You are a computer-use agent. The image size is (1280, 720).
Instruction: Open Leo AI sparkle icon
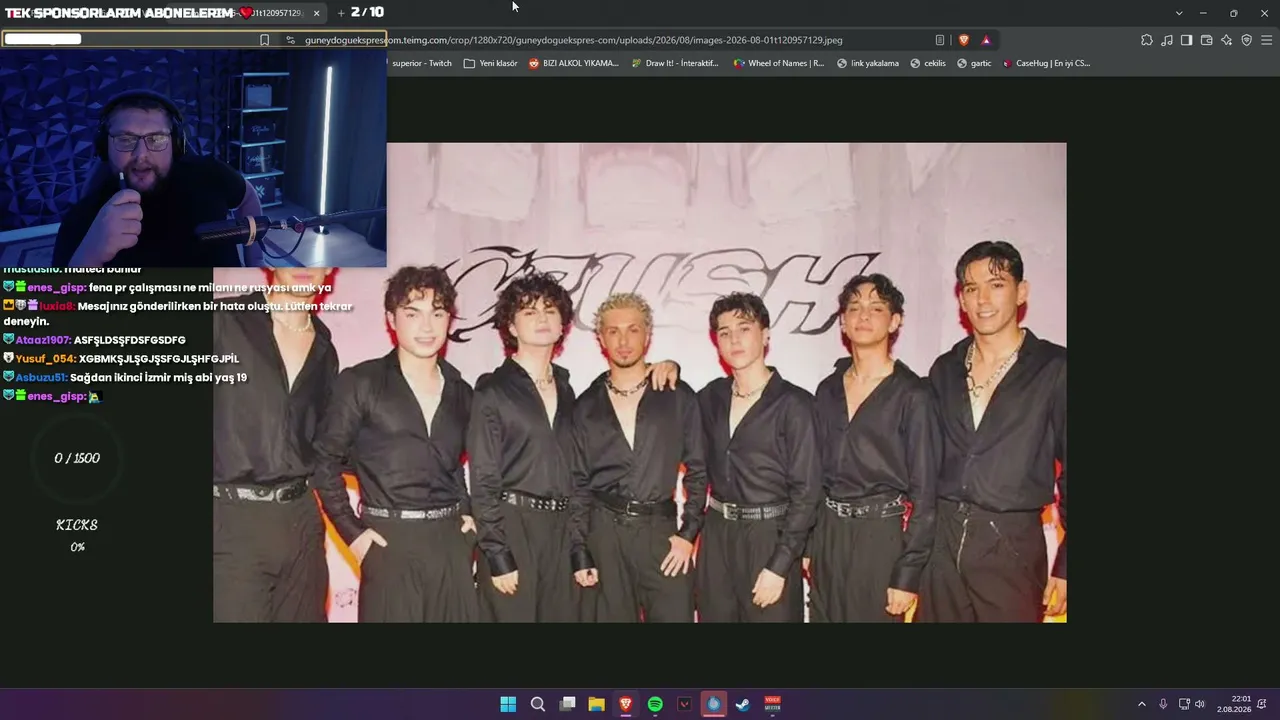(x=1226, y=40)
